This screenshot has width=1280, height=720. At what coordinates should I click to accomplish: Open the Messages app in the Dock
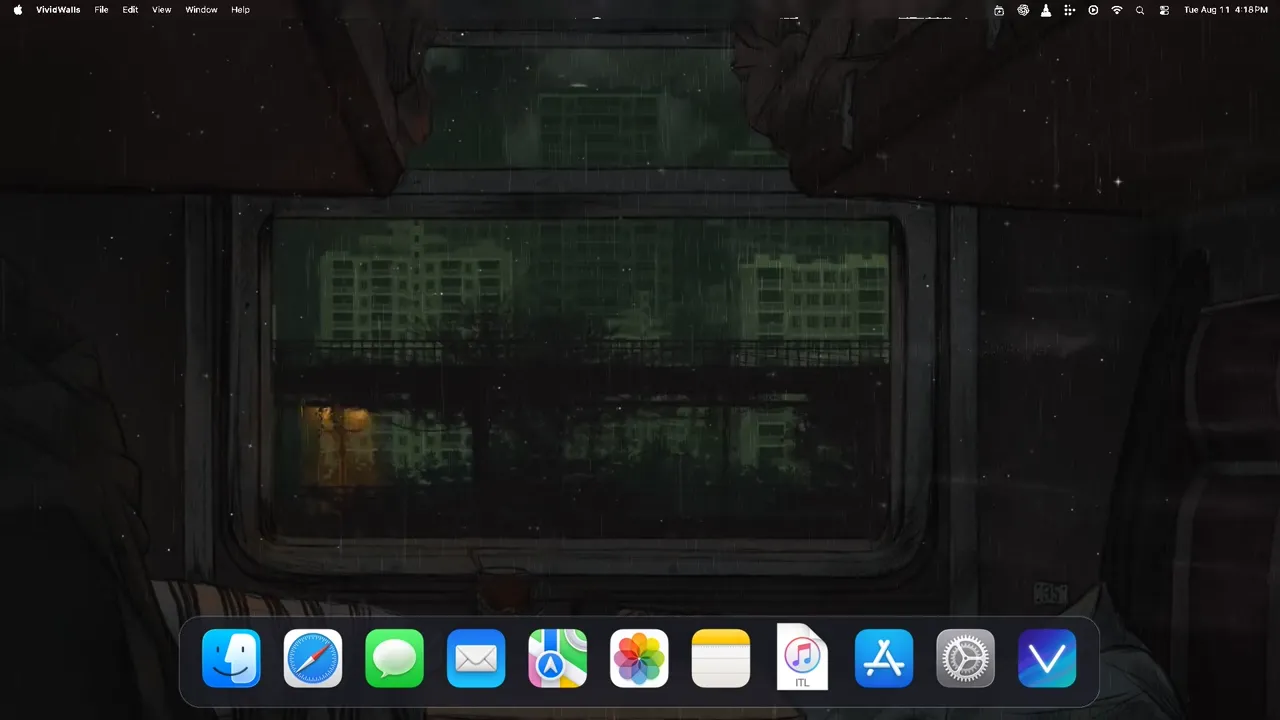point(394,658)
